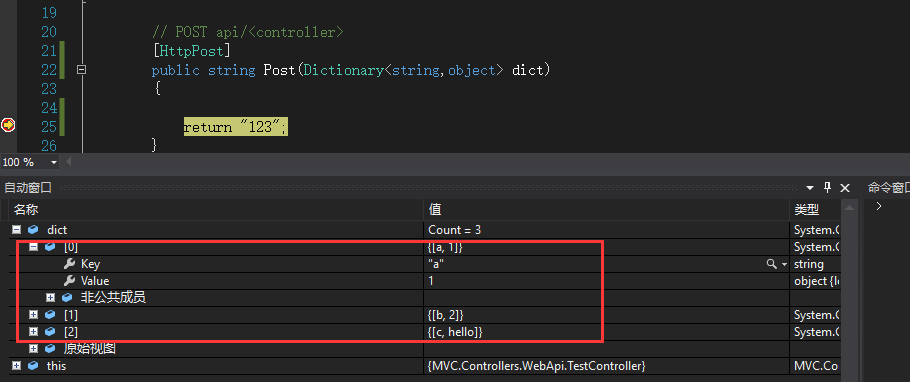Expand the this variable node

coord(16,366)
